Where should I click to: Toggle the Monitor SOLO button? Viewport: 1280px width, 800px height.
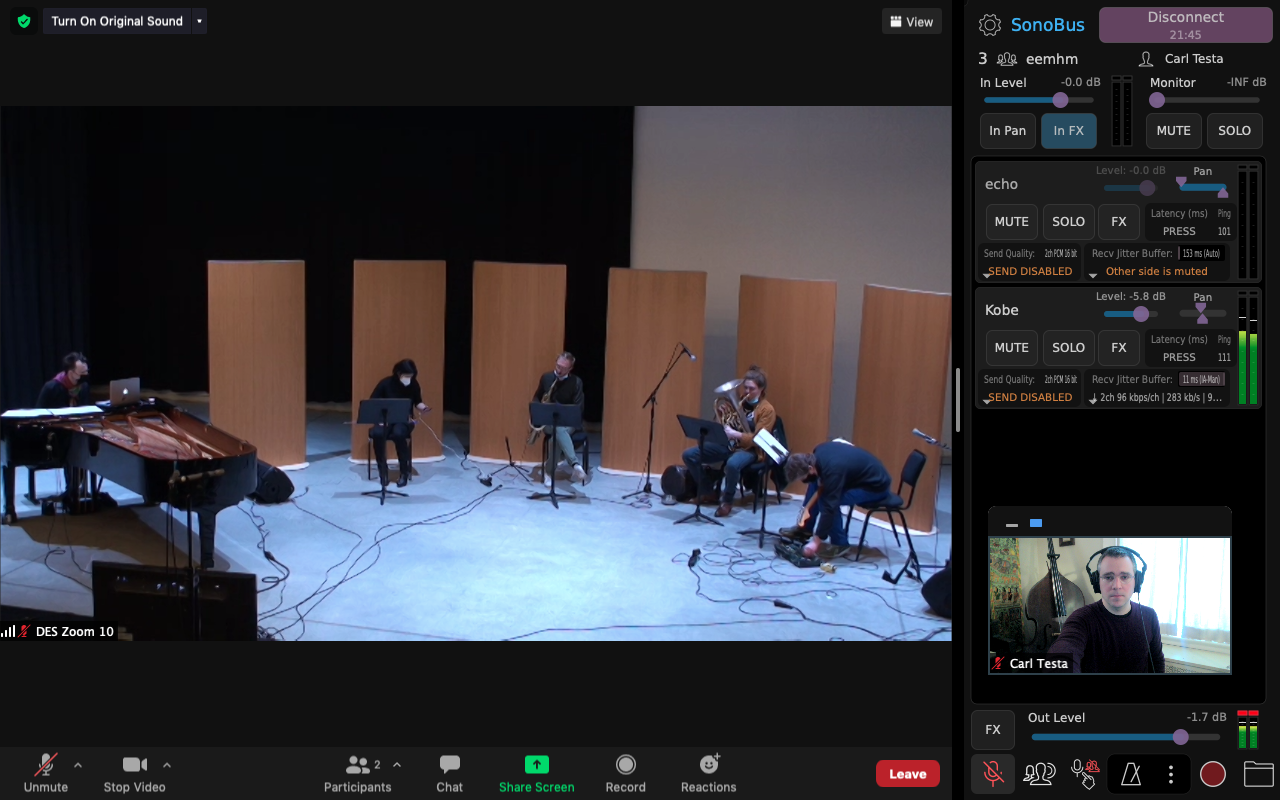pos(1234,131)
